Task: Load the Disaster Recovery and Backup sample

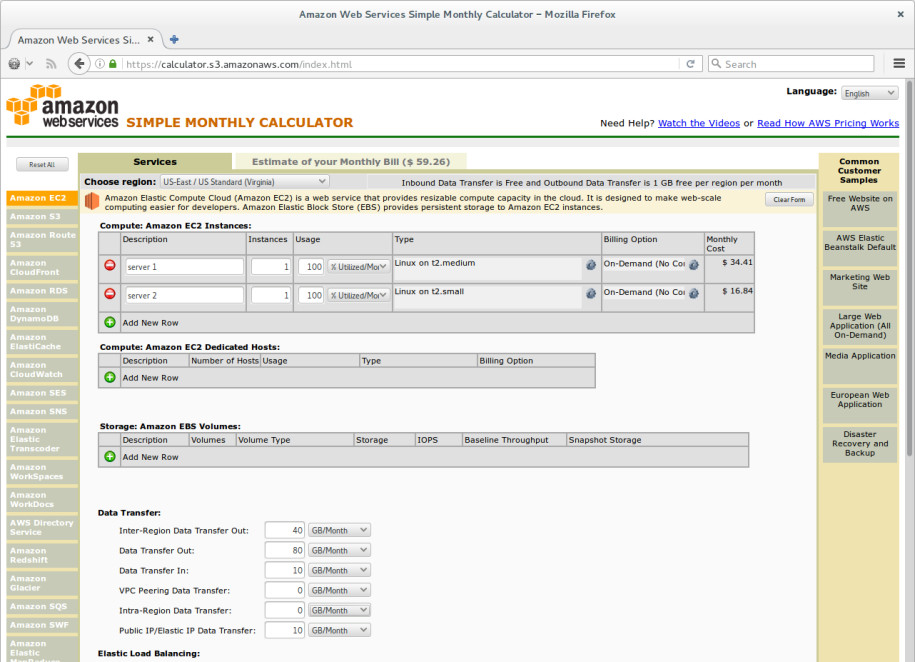Action: click(860, 444)
